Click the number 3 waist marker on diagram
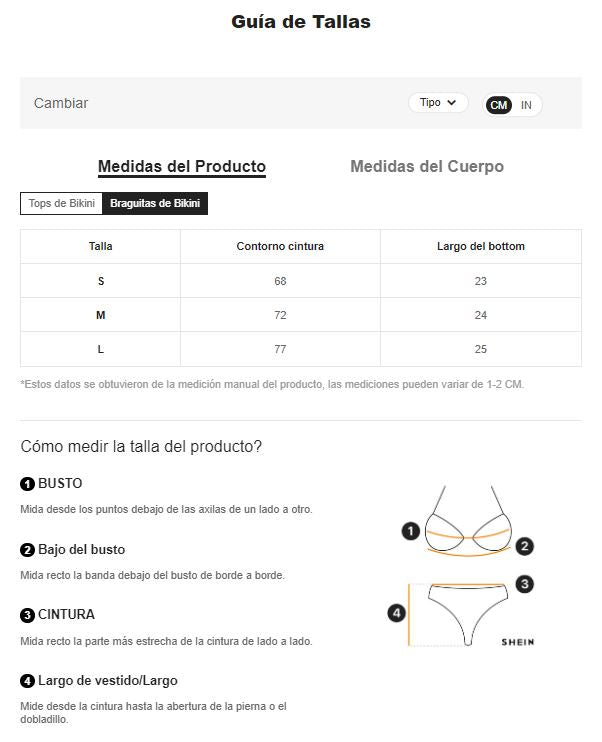602x742 pixels. pyautogui.click(x=525, y=584)
